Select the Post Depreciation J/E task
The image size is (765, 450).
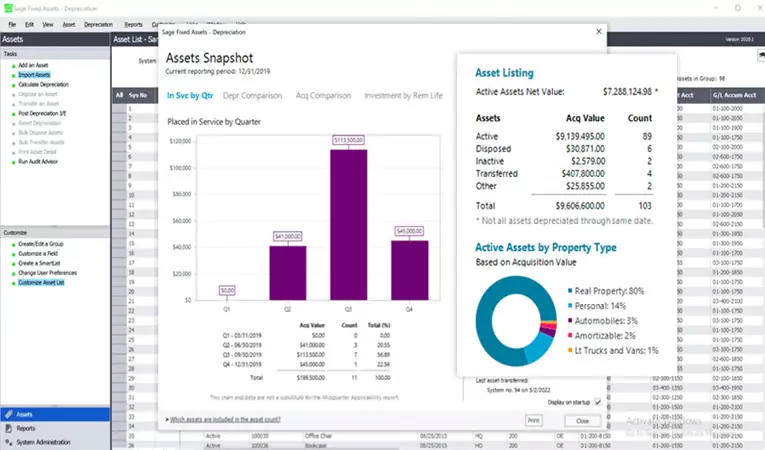(42, 113)
